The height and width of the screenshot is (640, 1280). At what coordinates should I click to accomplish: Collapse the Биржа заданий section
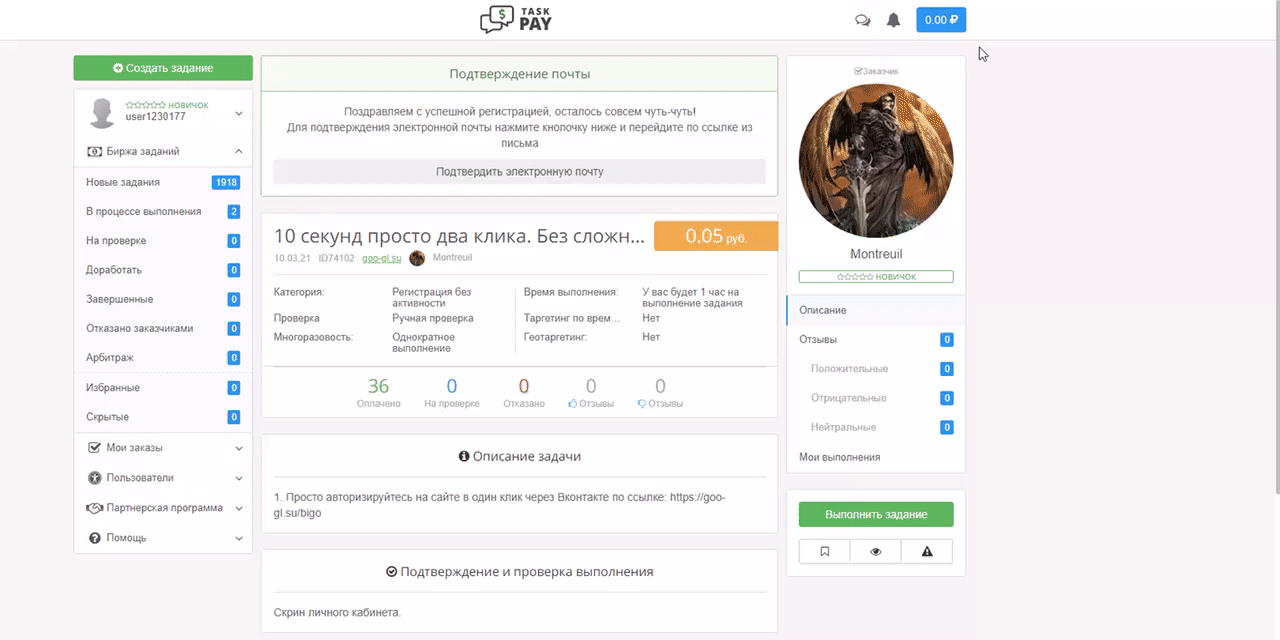[239, 152]
